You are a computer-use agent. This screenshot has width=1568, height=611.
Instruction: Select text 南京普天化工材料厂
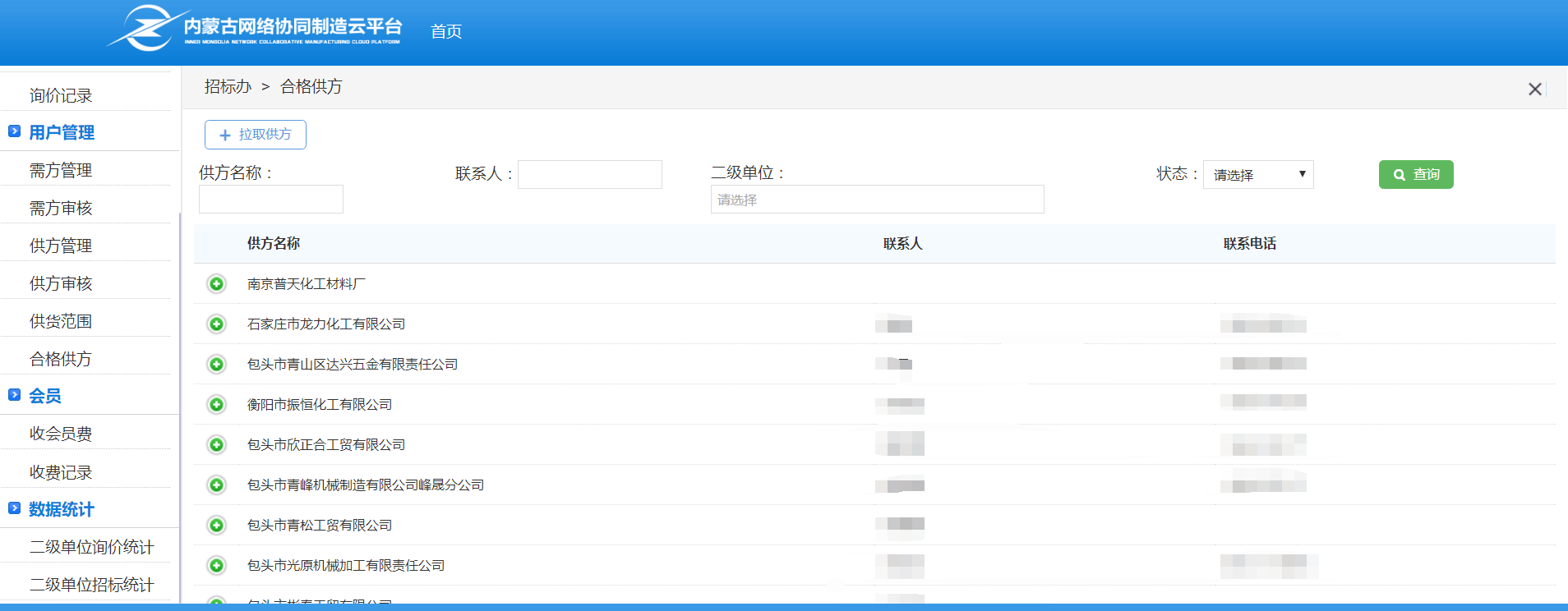pyautogui.click(x=307, y=284)
